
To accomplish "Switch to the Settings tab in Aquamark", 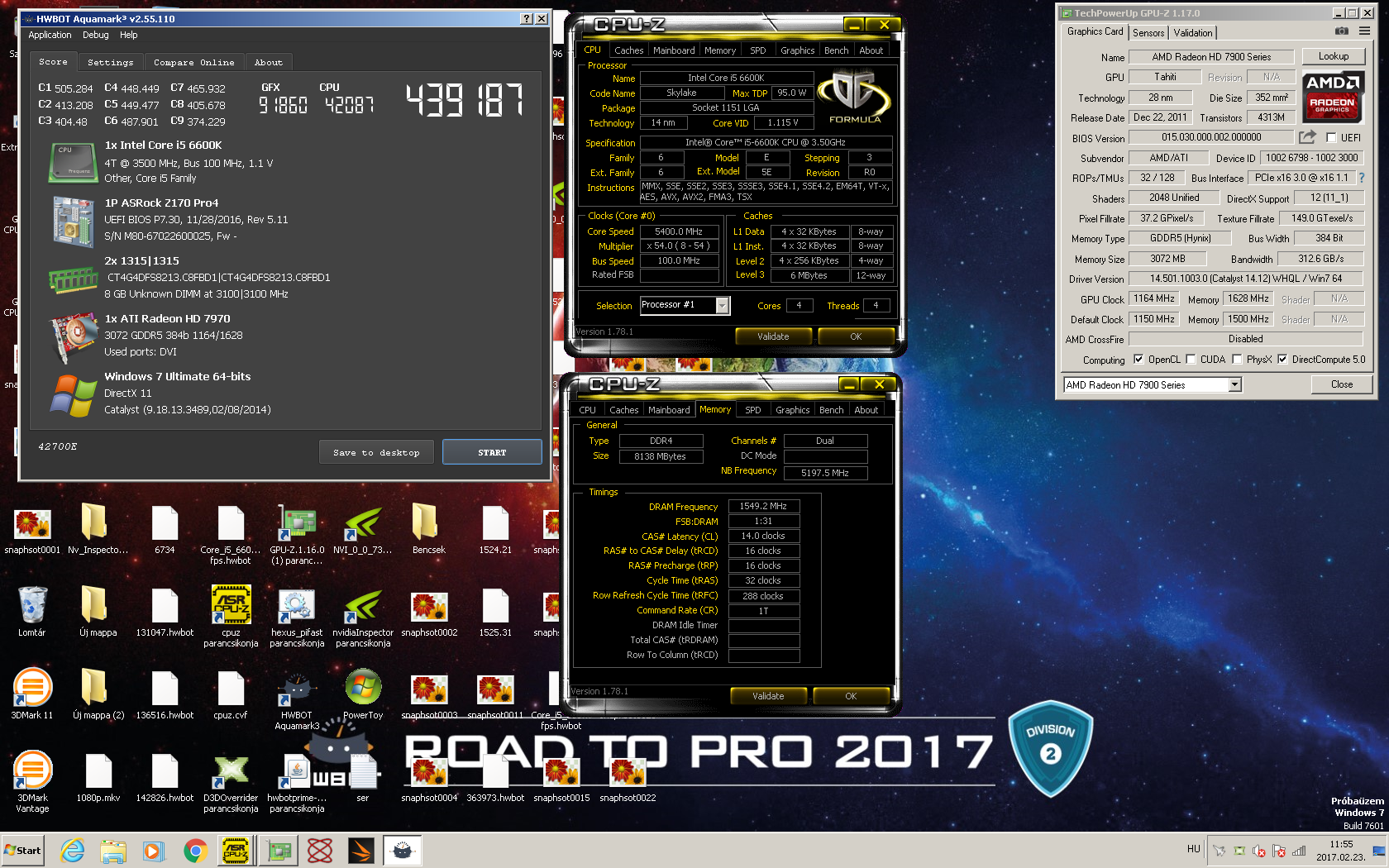I will (x=110, y=62).
